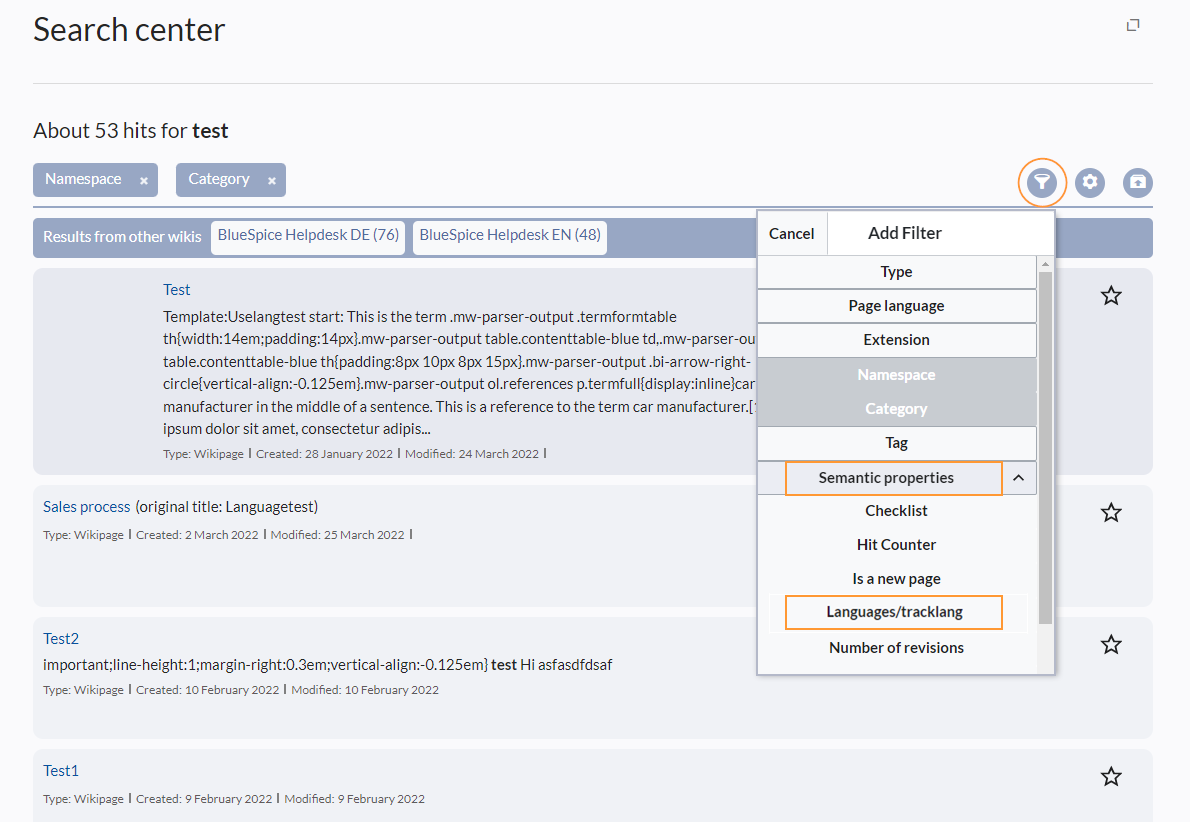Screen dimensions: 1190x822
Task: Click the Add Filter dialog title
Action: tap(905, 233)
